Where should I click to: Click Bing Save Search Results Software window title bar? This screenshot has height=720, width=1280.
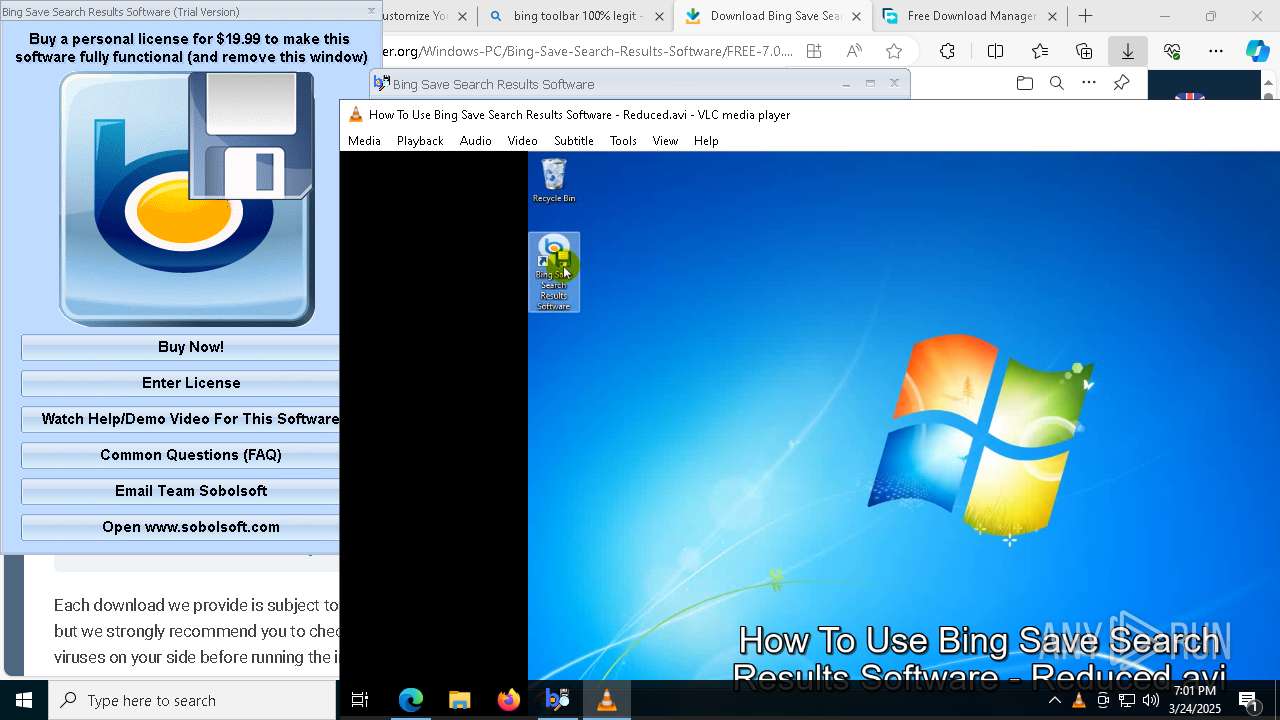[x=640, y=84]
